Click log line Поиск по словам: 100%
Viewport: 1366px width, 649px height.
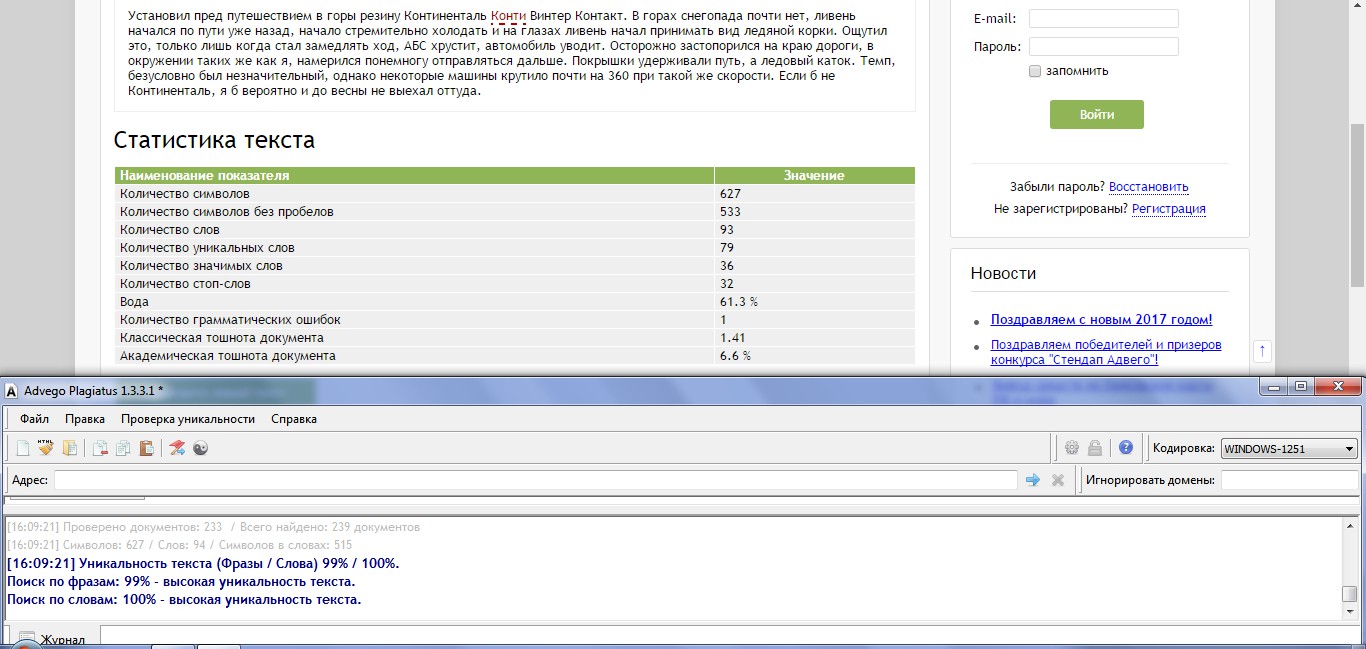coord(184,599)
